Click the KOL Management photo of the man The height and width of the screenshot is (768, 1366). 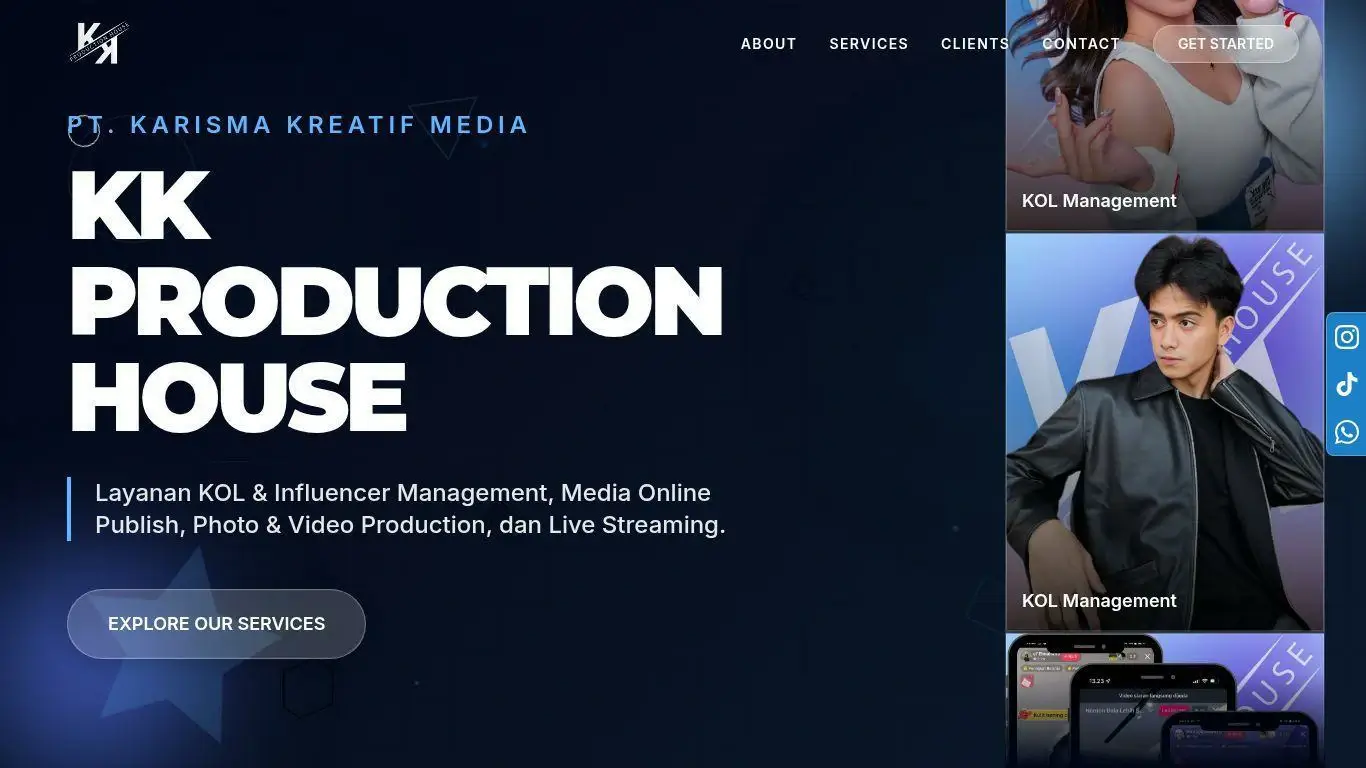click(x=1163, y=430)
